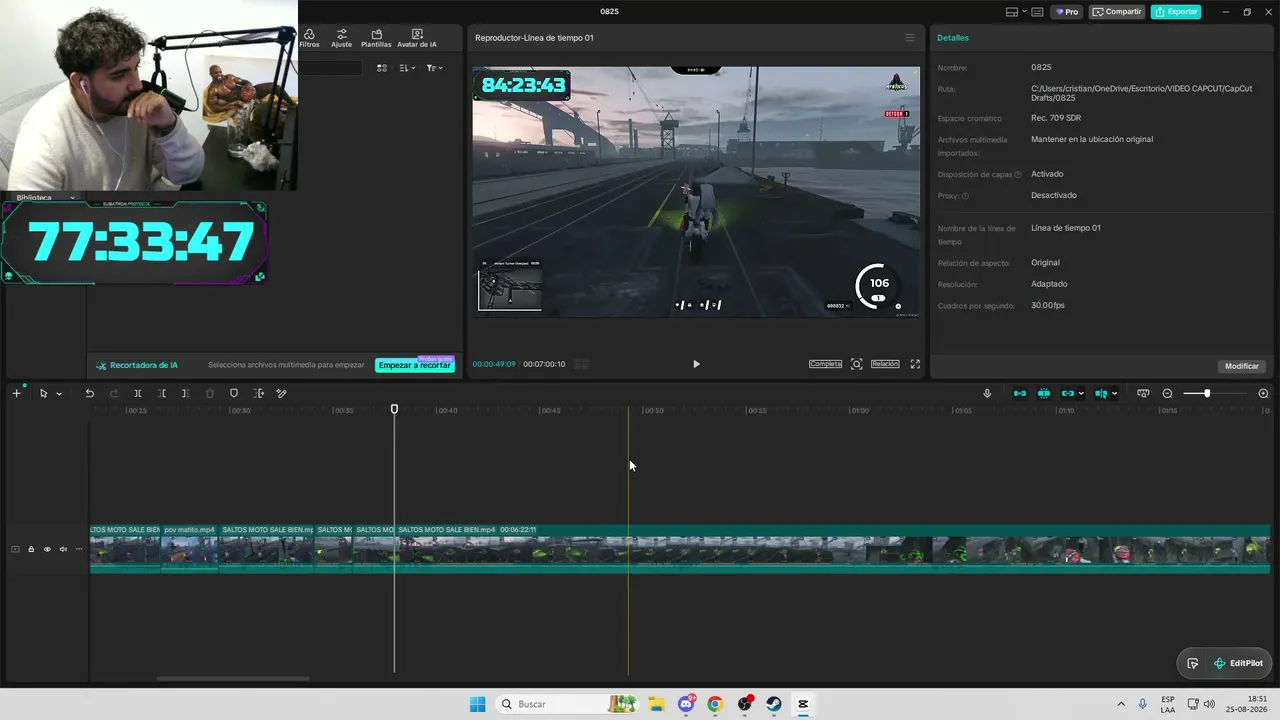This screenshot has width=1280, height=720.
Task: Open more options for main track
Action: pos(79,549)
